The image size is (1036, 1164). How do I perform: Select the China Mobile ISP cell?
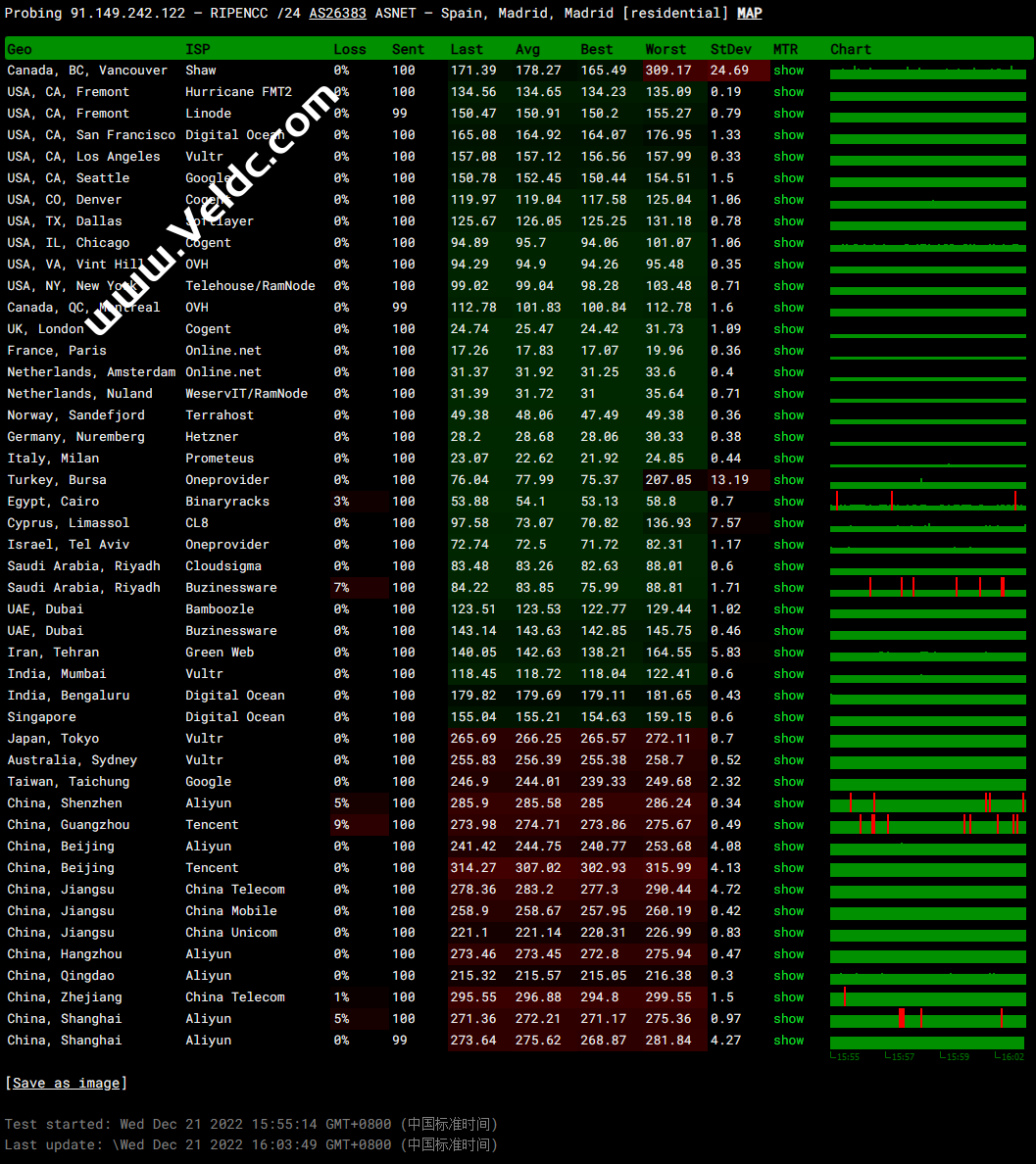point(231,910)
